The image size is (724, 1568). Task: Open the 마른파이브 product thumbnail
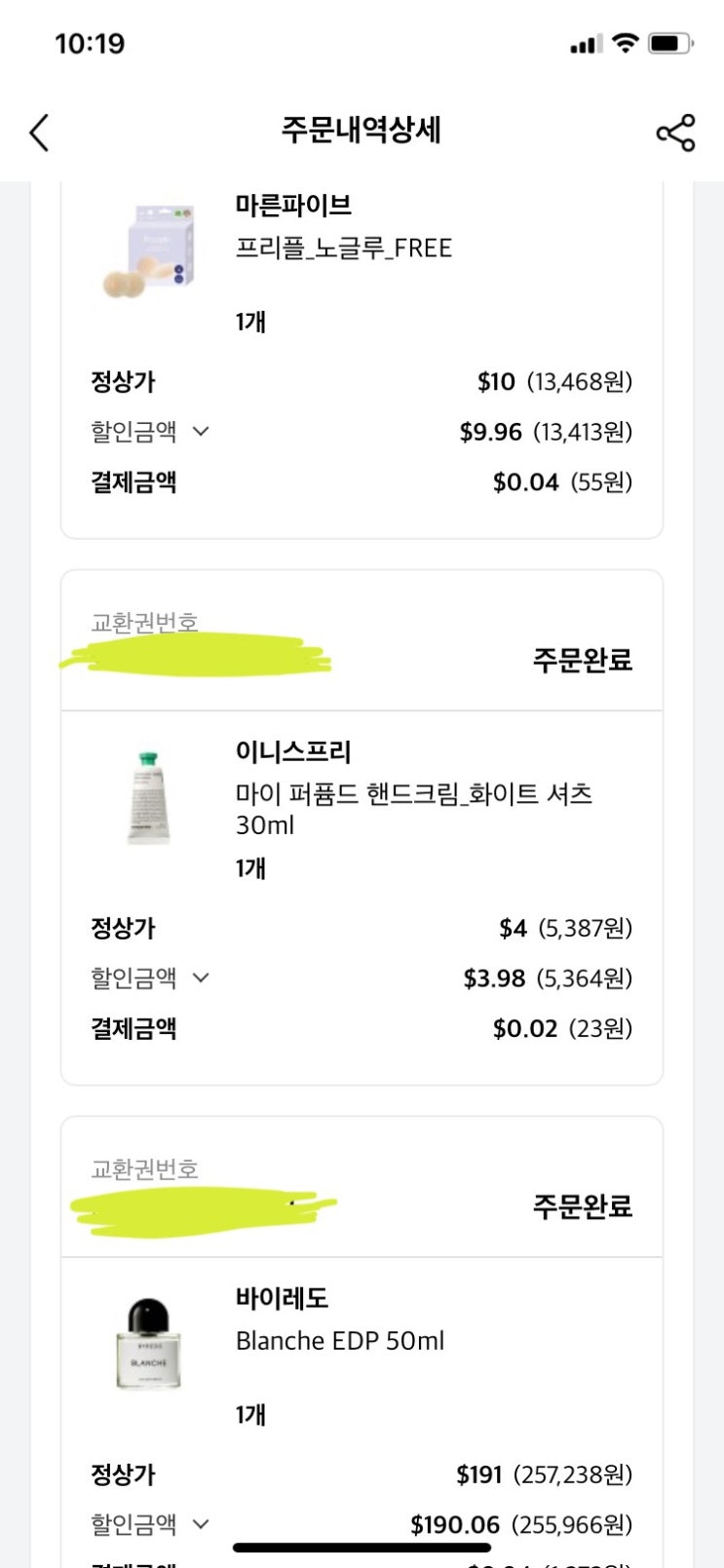pyautogui.click(x=149, y=251)
